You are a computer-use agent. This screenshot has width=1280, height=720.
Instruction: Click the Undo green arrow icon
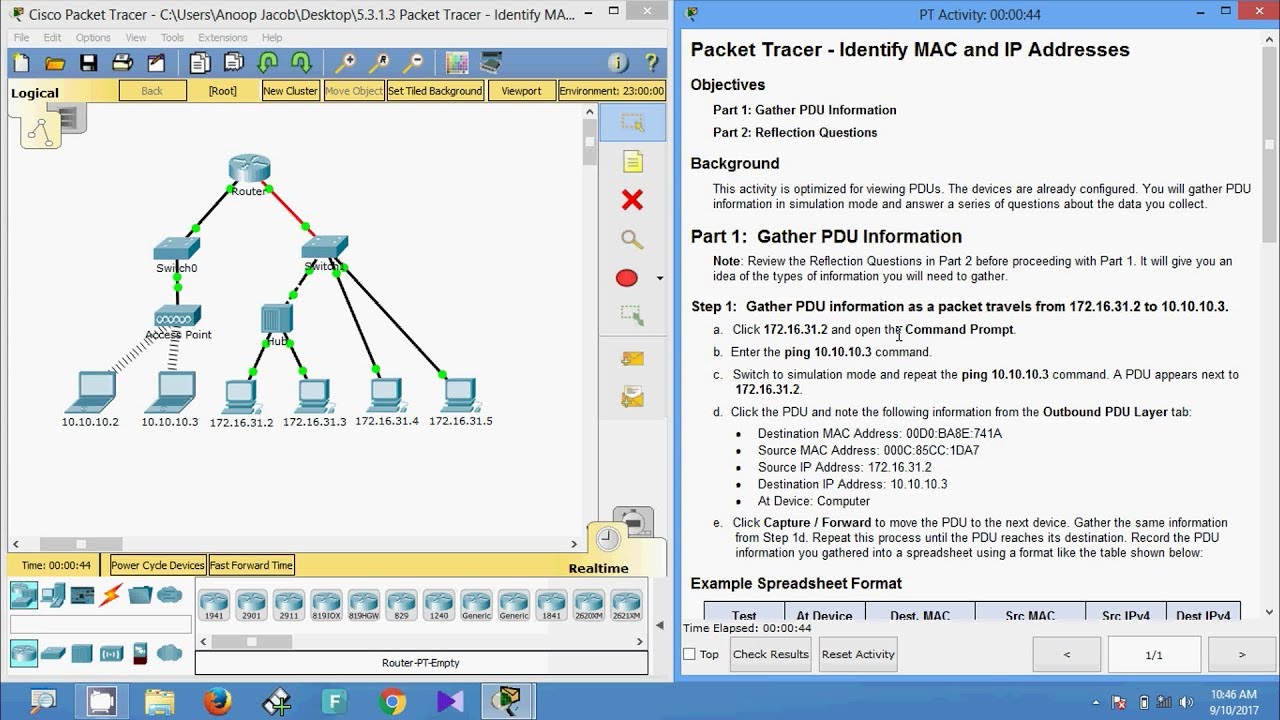(x=267, y=64)
